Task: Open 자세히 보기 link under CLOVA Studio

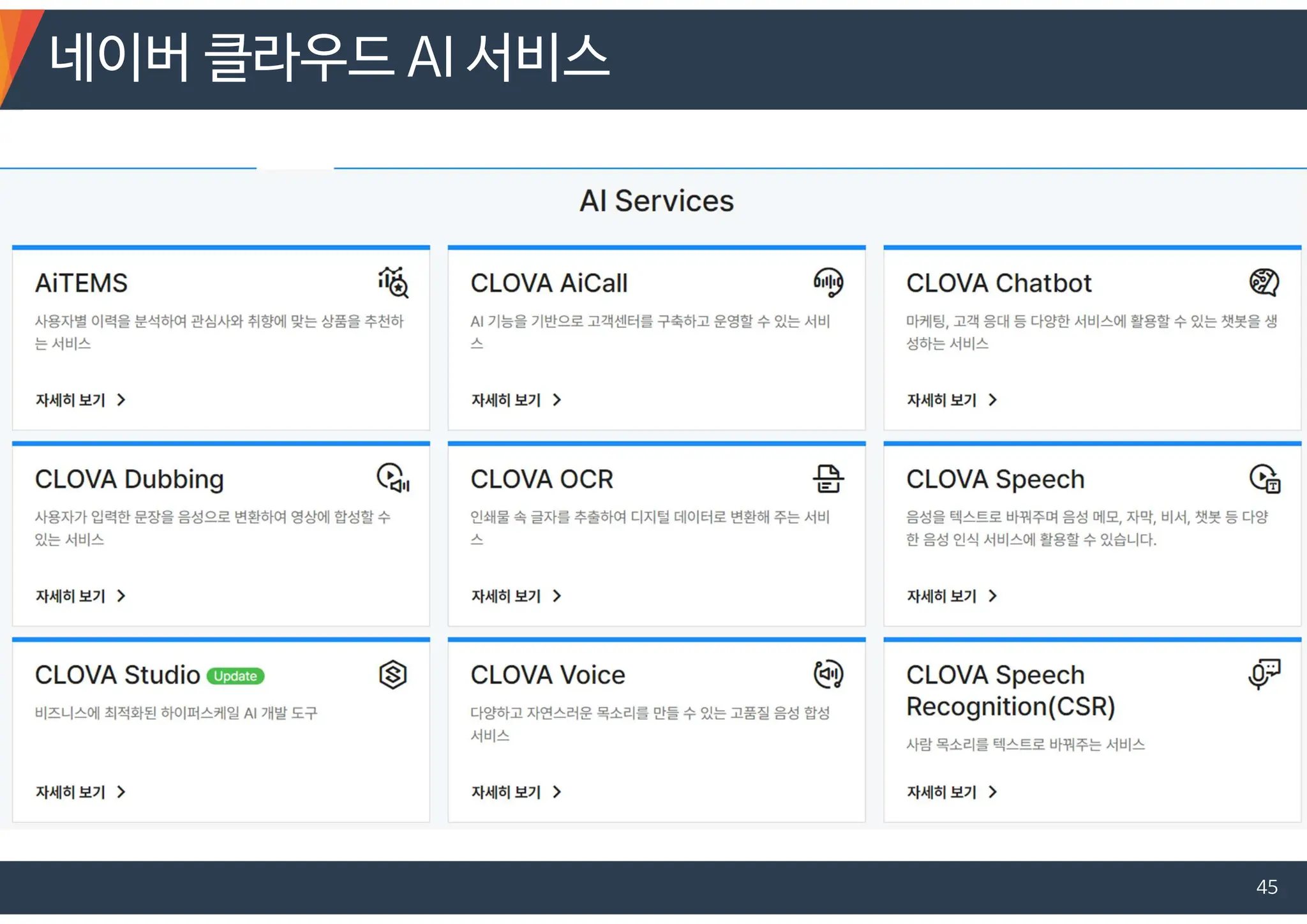Action: (x=70, y=792)
